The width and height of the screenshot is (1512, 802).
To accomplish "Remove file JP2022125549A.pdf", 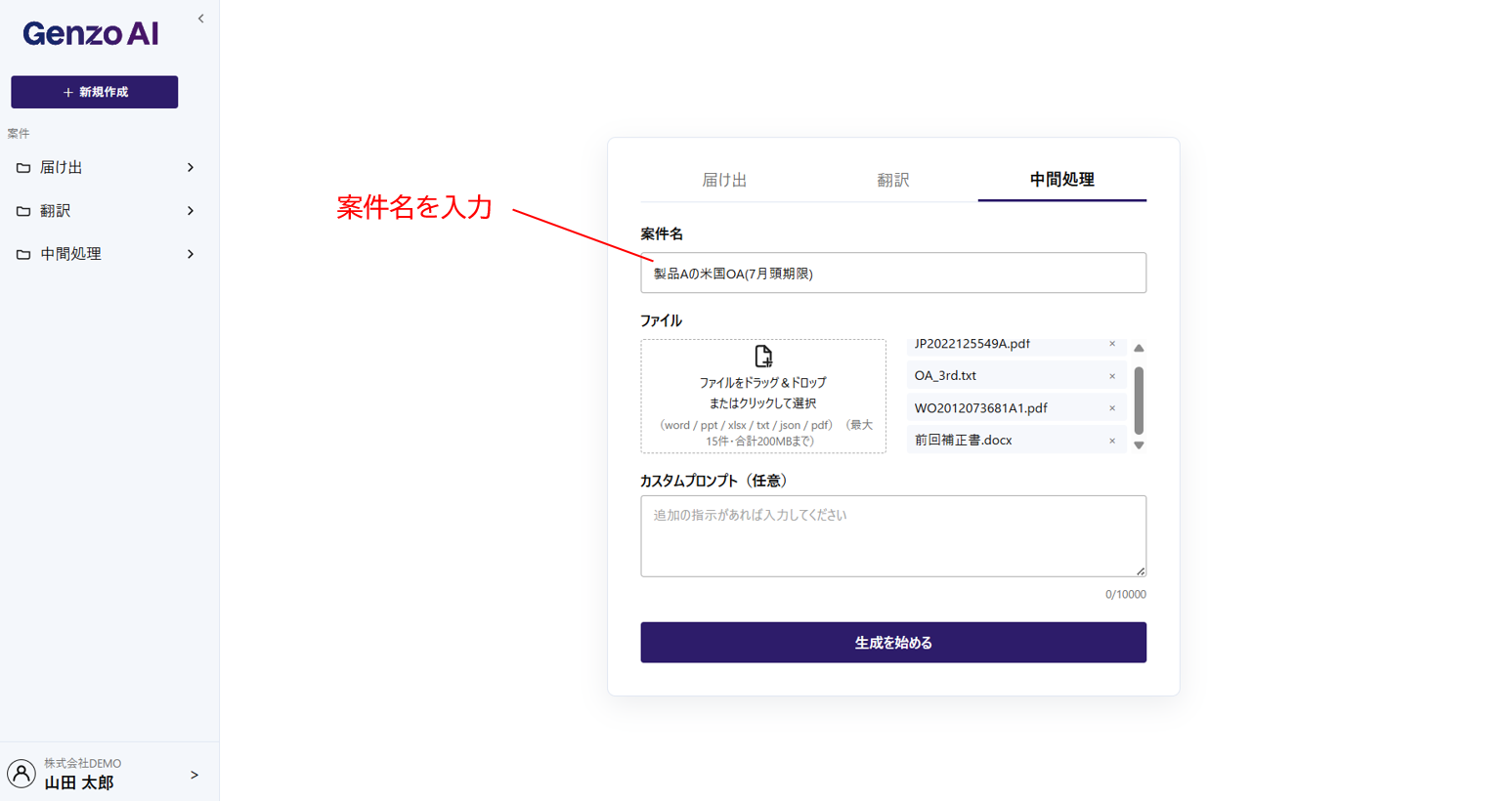I will [x=1111, y=344].
